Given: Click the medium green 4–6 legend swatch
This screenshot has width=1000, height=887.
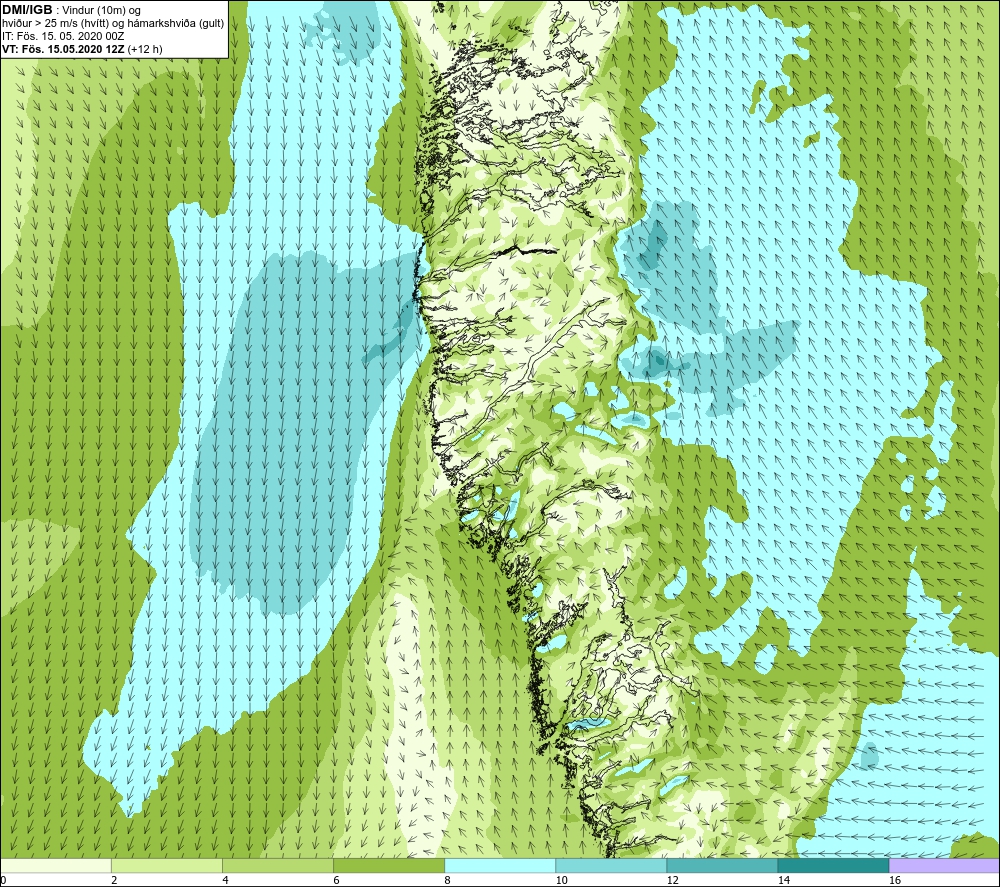Looking at the screenshot, I should point(278,865).
